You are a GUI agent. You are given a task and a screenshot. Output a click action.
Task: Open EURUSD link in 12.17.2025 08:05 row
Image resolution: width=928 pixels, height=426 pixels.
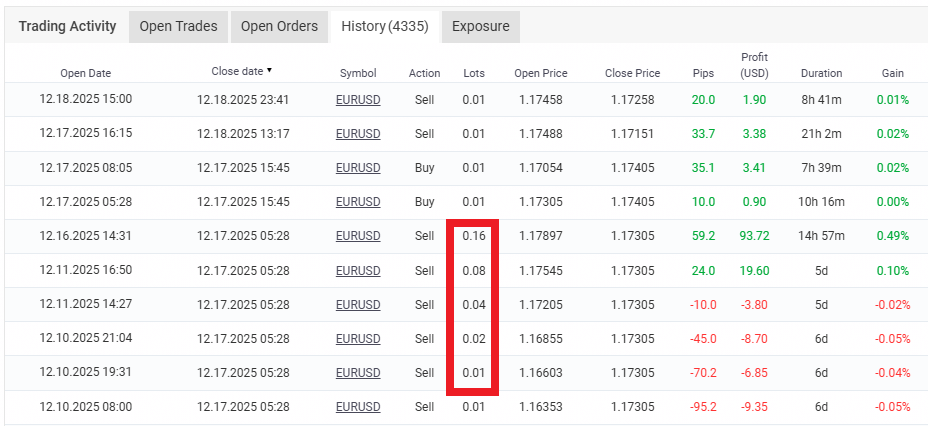(358, 168)
